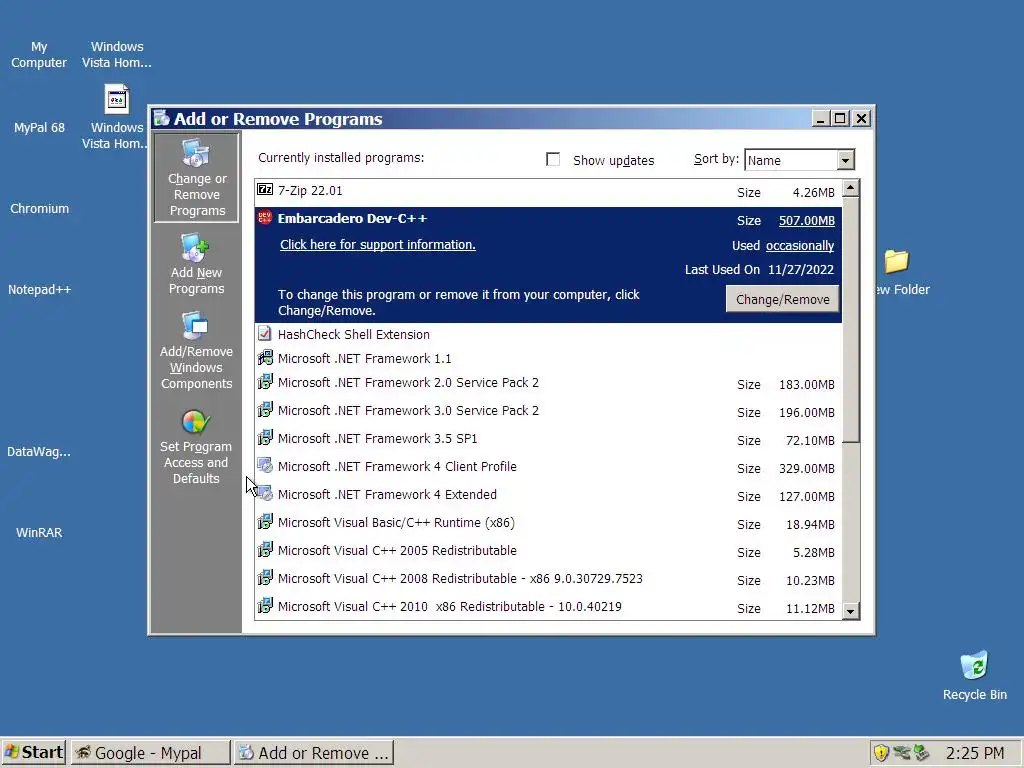Select Microsoft .NET Framework 3.5 SP1 text
The width and height of the screenshot is (1024, 768).
coord(377,438)
